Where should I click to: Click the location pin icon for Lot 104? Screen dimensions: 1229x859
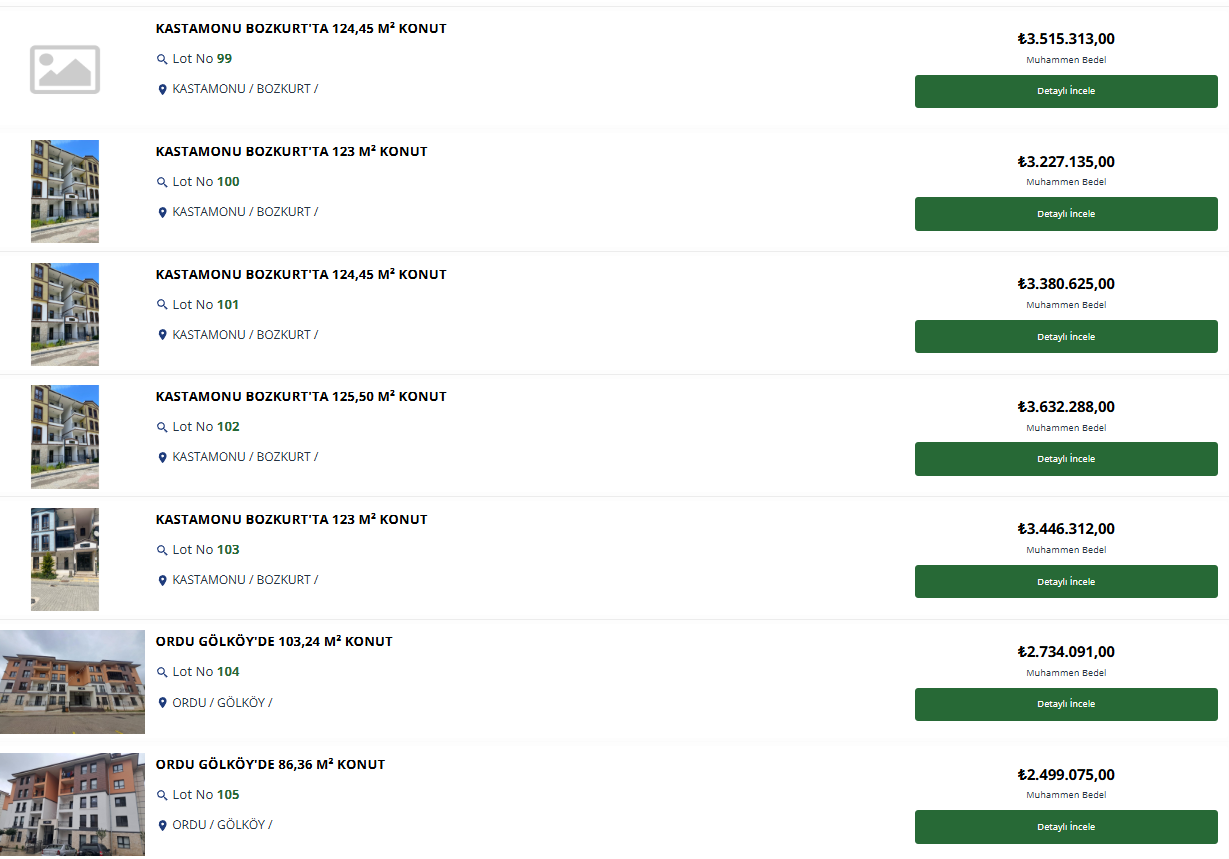coord(162,703)
